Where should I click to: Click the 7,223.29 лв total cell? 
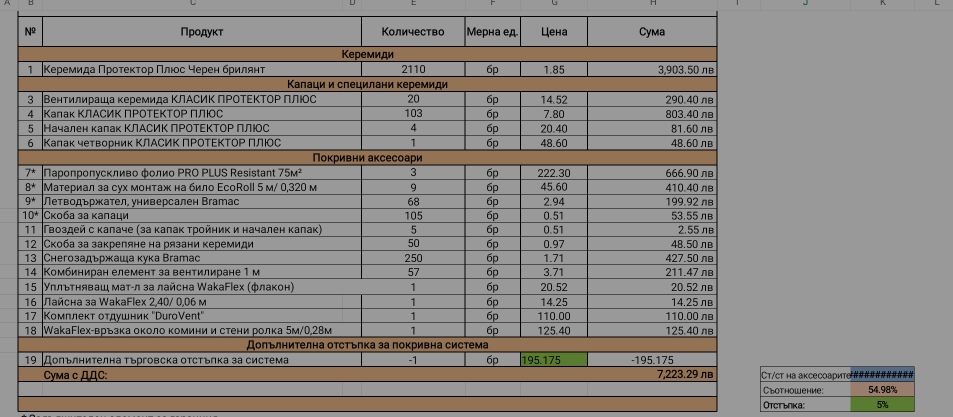click(x=652, y=374)
